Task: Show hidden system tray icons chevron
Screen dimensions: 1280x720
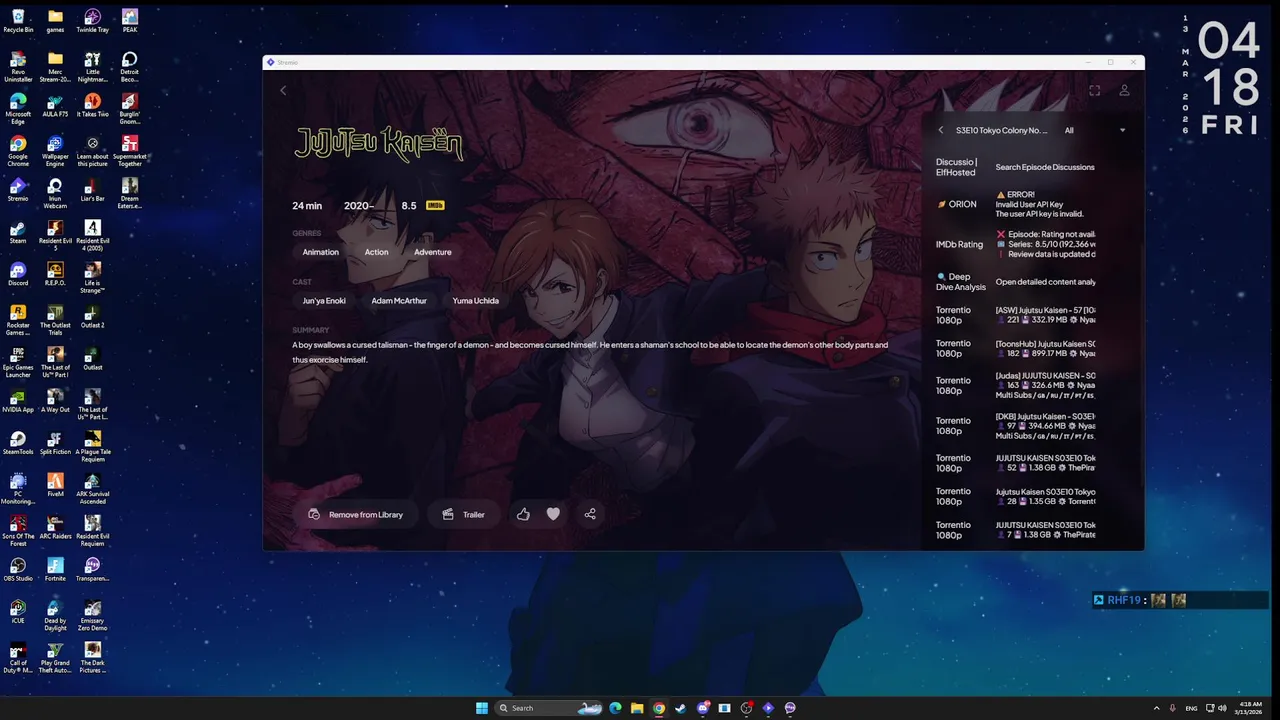Action: [x=1157, y=708]
